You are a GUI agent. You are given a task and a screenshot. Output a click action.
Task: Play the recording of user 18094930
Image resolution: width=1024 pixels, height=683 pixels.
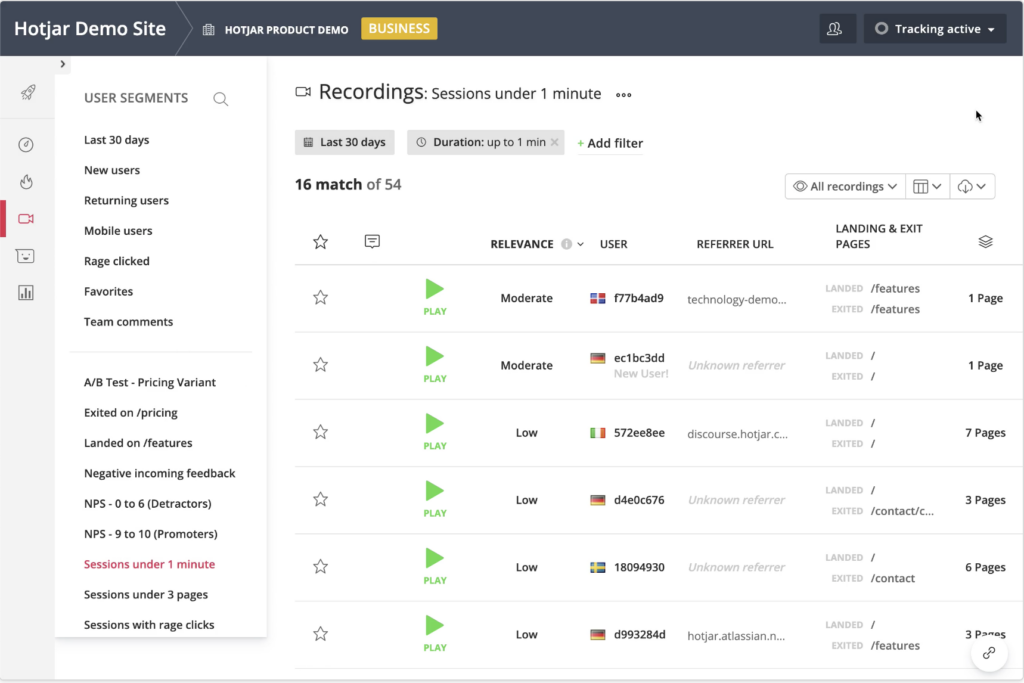[435, 566]
